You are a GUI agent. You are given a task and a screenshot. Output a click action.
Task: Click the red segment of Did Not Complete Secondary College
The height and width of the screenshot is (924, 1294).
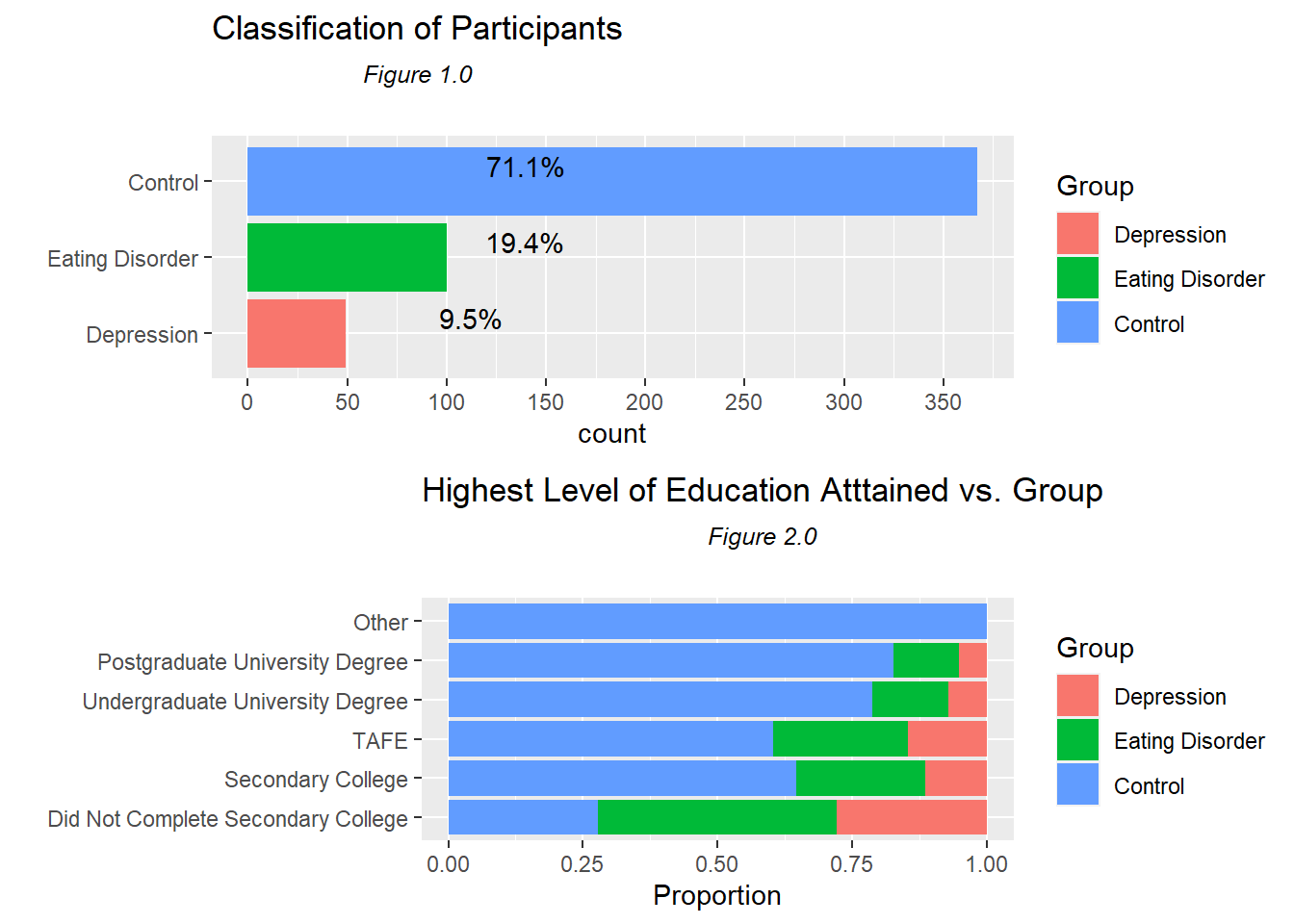click(911, 817)
